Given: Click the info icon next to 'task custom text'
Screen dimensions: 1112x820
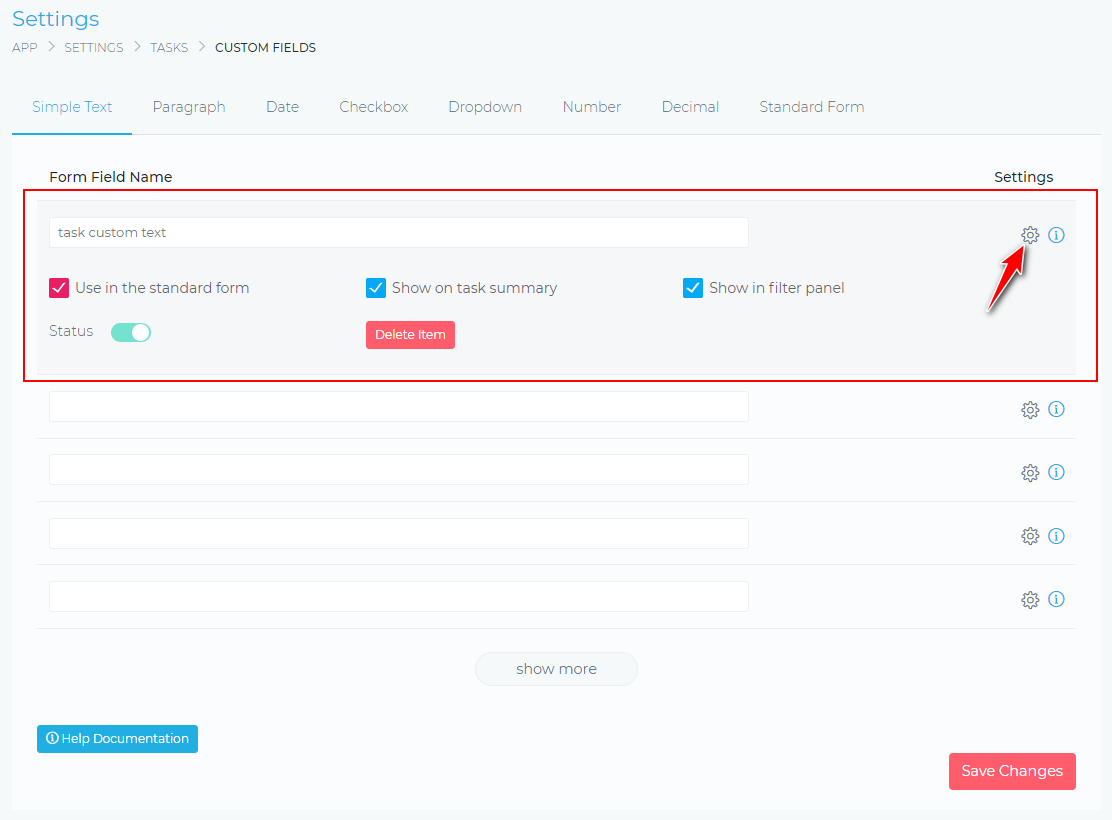Looking at the screenshot, I should click(x=1057, y=234).
